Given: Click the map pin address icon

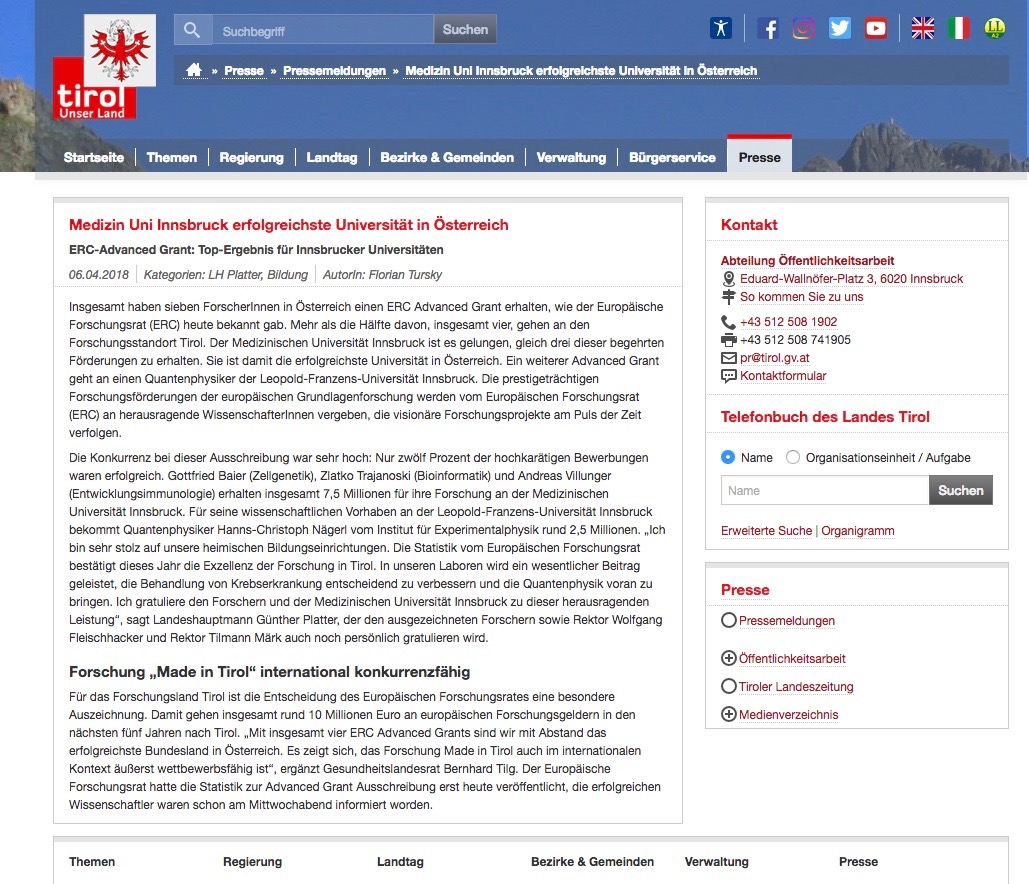Looking at the screenshot, I should point(728,279).
